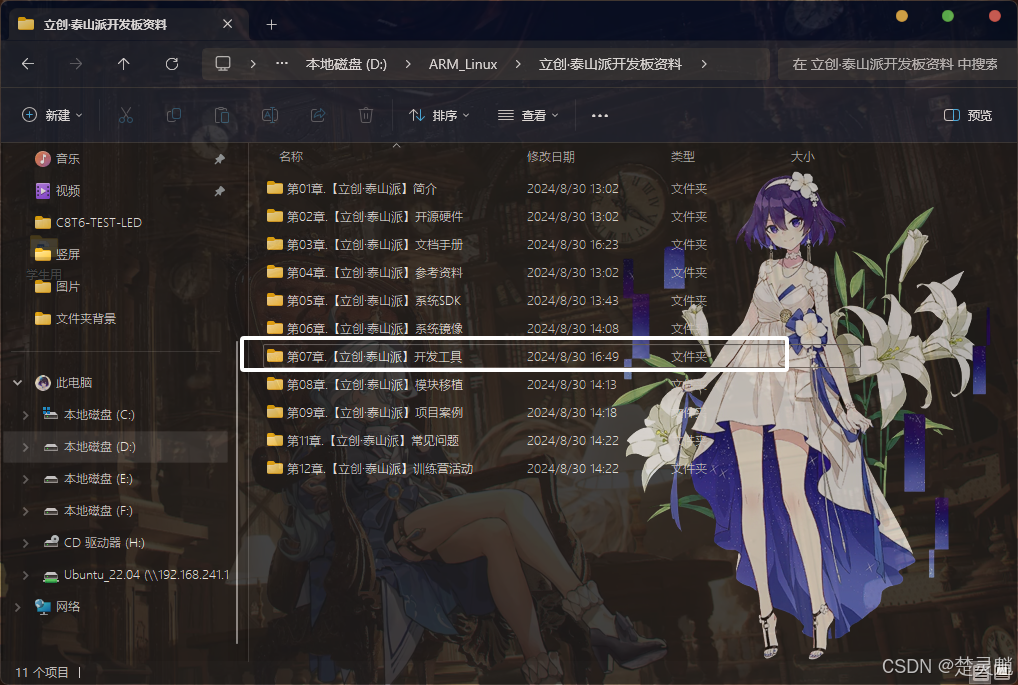Unpin 音乐 using its pin icon
The width and height of the screenshot is (1018, 685).
click(x=219, y=159)
